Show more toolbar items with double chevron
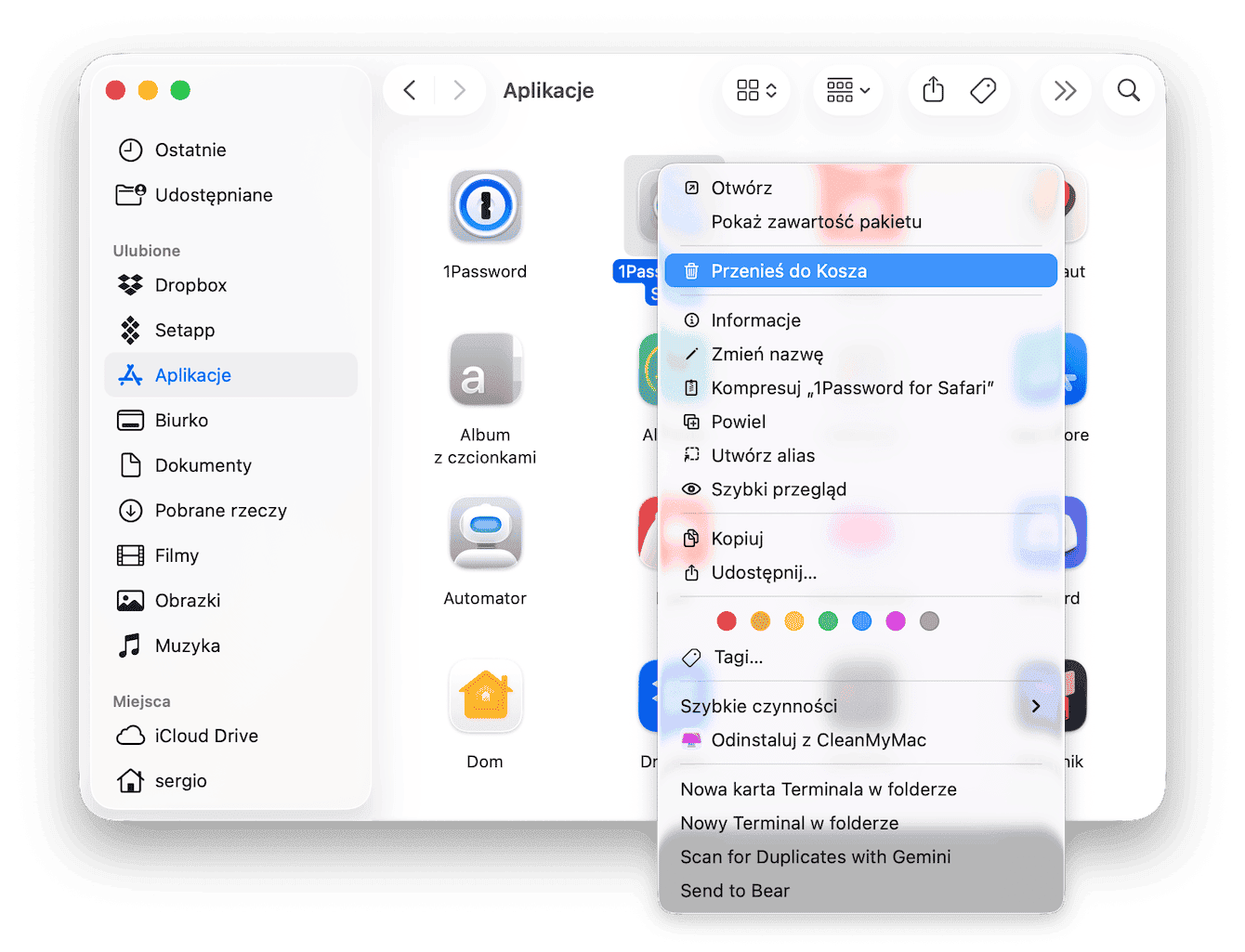 (x=1065, y=90)
